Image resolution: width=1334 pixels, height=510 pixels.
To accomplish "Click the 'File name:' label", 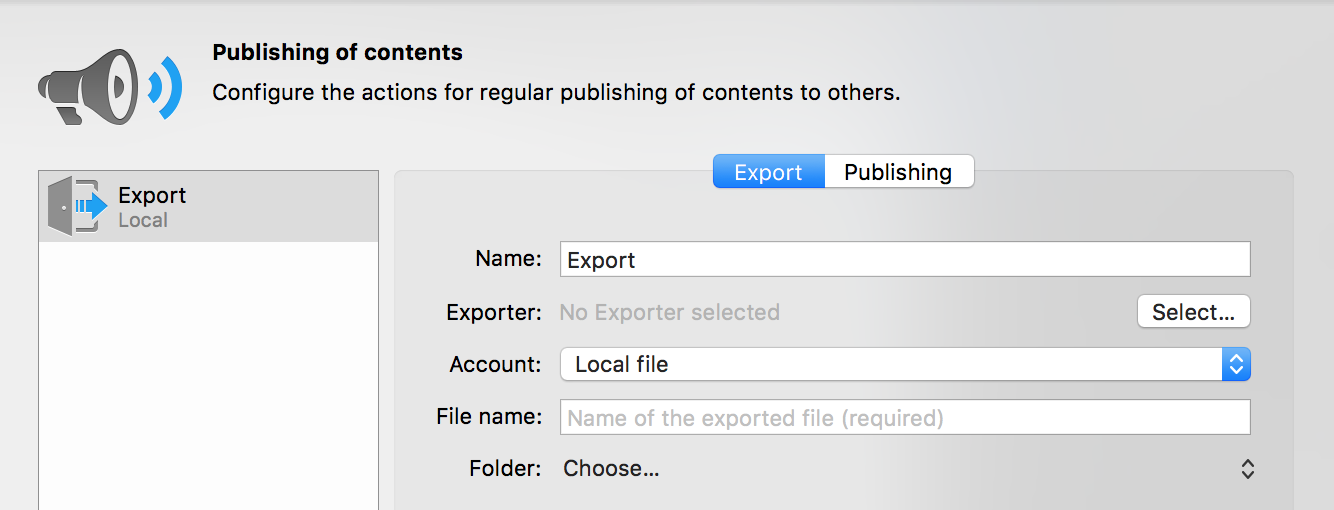I will [489, 416].
